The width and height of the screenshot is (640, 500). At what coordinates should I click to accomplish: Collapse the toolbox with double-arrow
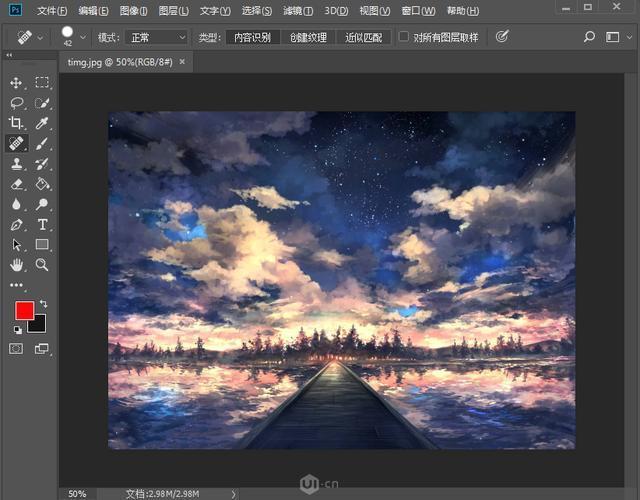pos(9,55)
